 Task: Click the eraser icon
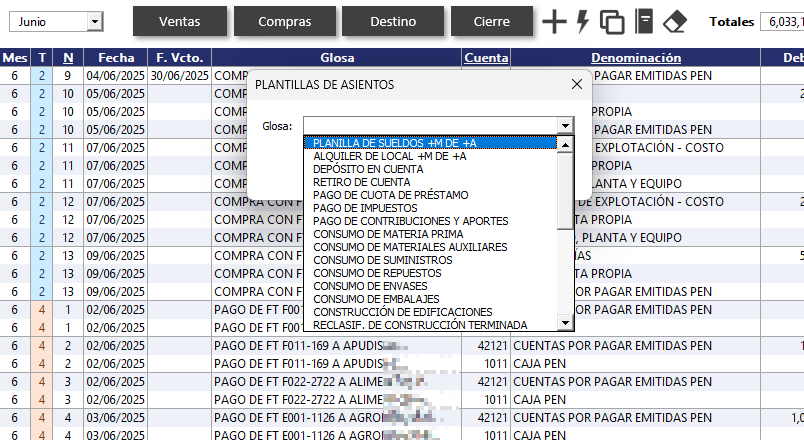click(x=675, y=22)
